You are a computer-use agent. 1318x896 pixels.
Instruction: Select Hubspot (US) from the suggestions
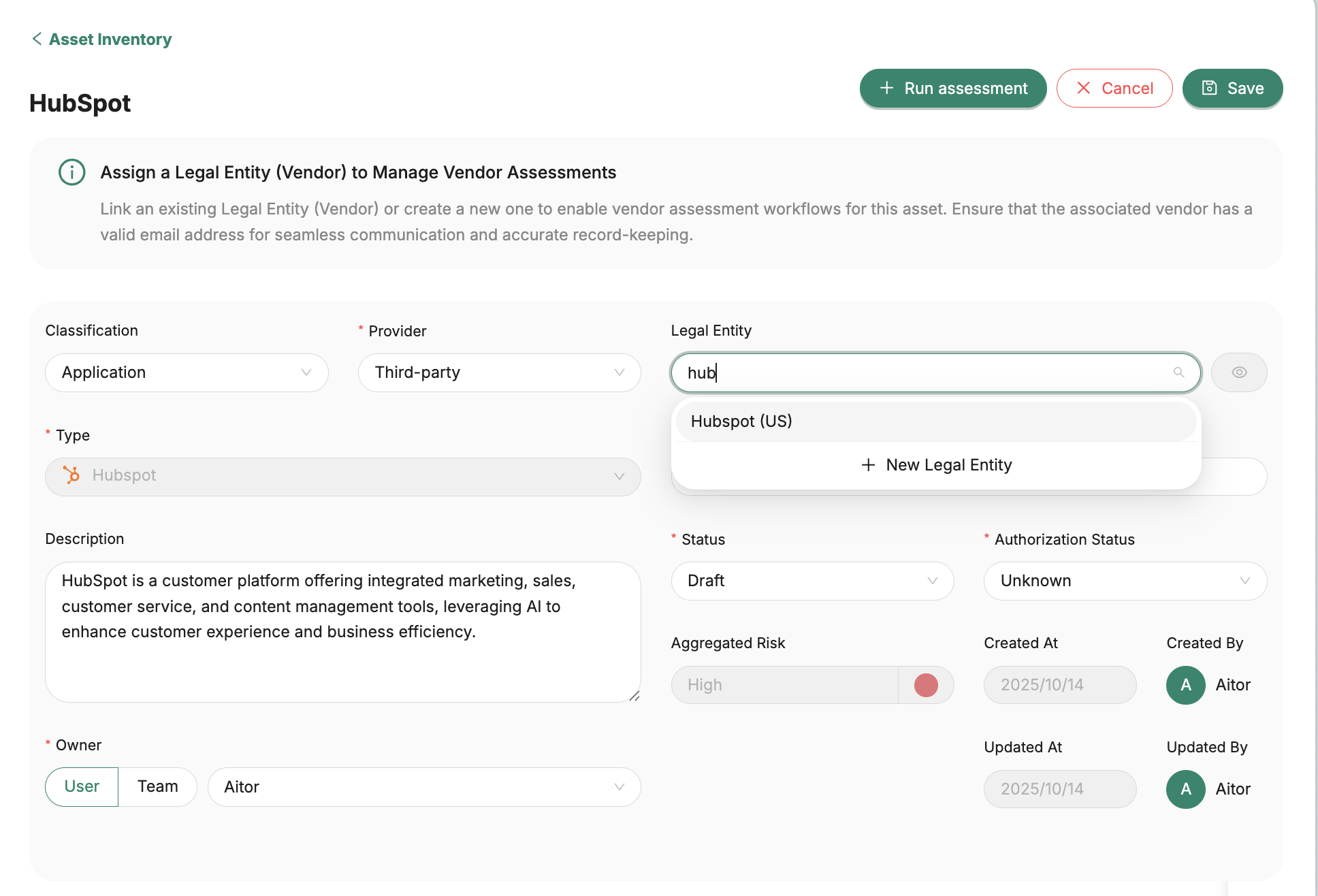click(935, 421)
